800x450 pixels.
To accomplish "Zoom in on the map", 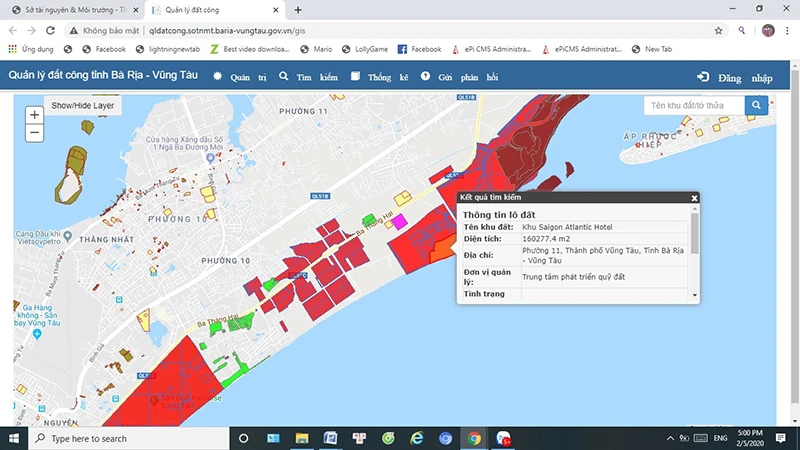I will [35, 115].
